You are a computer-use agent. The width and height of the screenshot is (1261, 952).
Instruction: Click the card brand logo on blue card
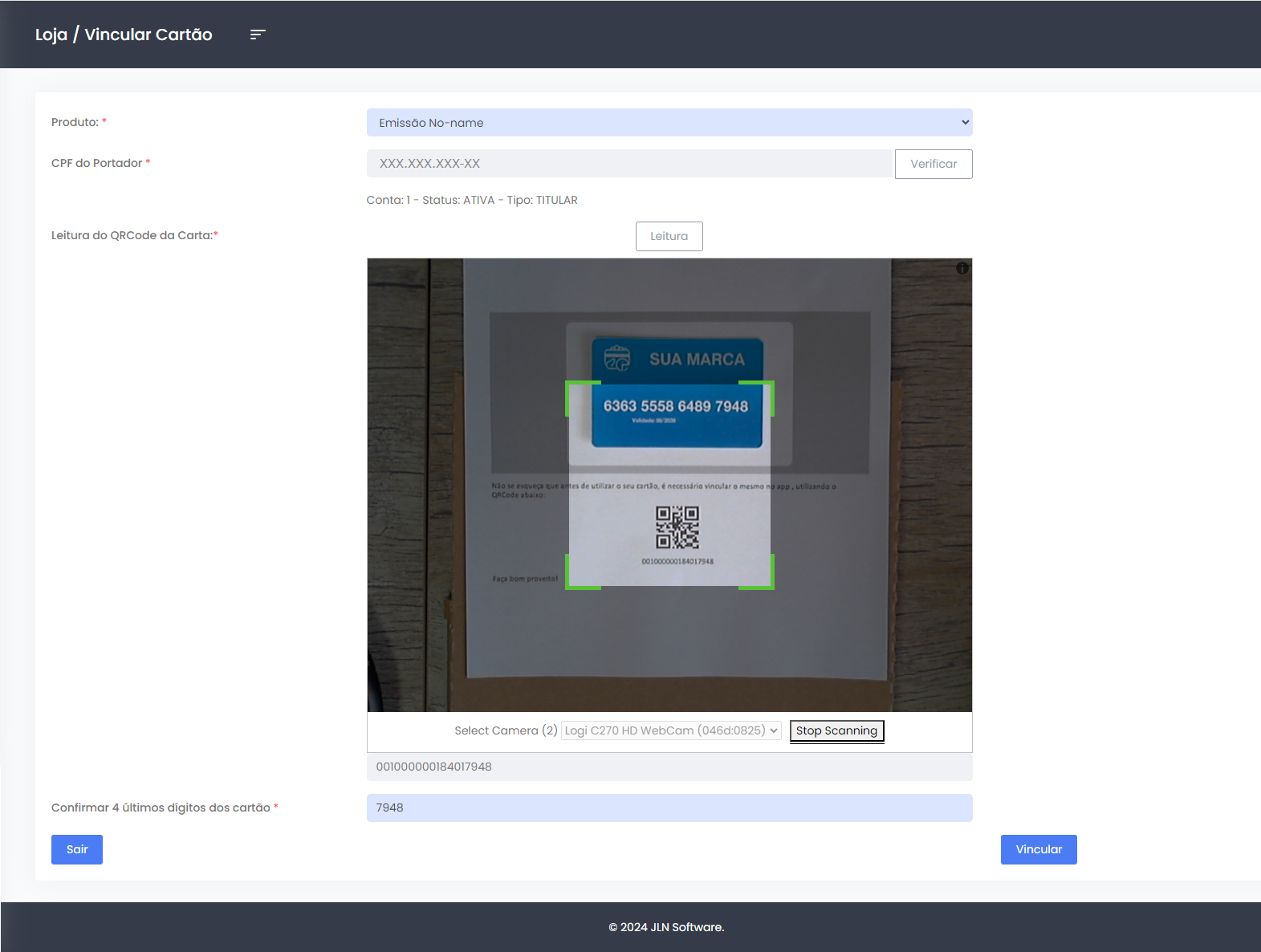[617, 358]
